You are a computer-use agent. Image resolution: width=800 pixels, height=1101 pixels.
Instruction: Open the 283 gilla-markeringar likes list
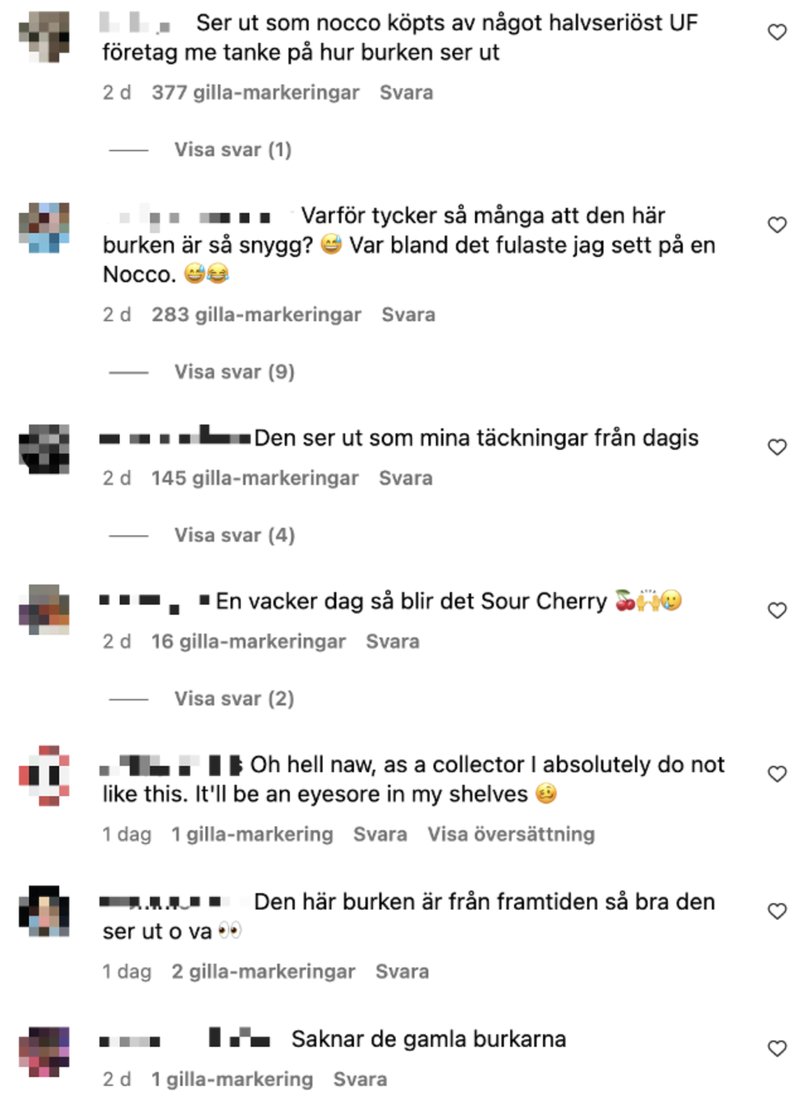256,315
